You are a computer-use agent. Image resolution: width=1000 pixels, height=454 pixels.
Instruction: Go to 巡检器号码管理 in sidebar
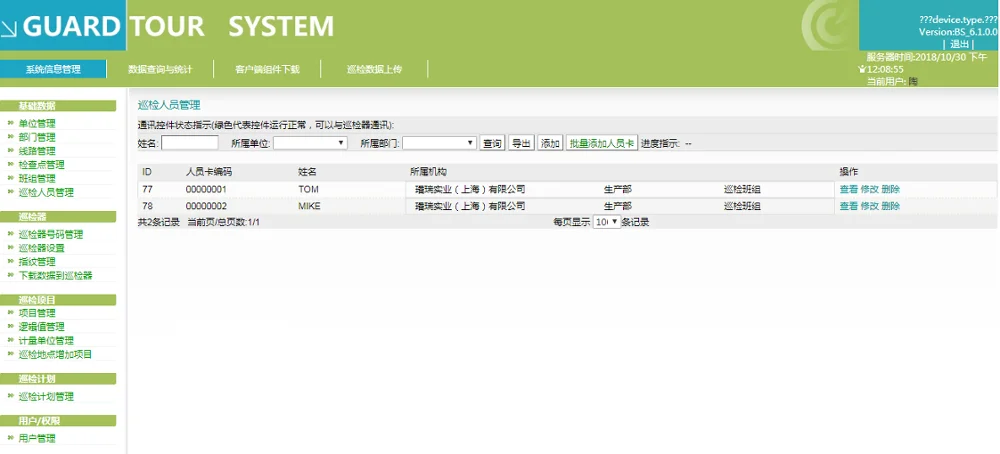click(50, 235)
